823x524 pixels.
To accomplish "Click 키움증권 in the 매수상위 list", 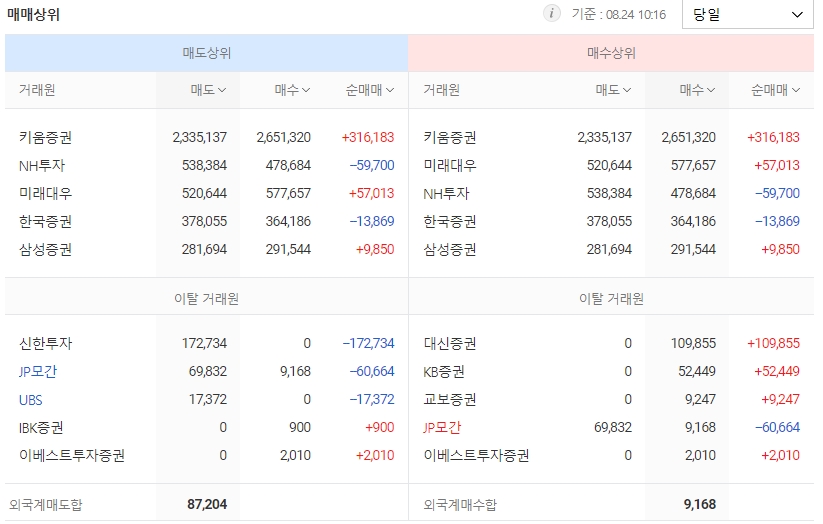I will point(450,138).
